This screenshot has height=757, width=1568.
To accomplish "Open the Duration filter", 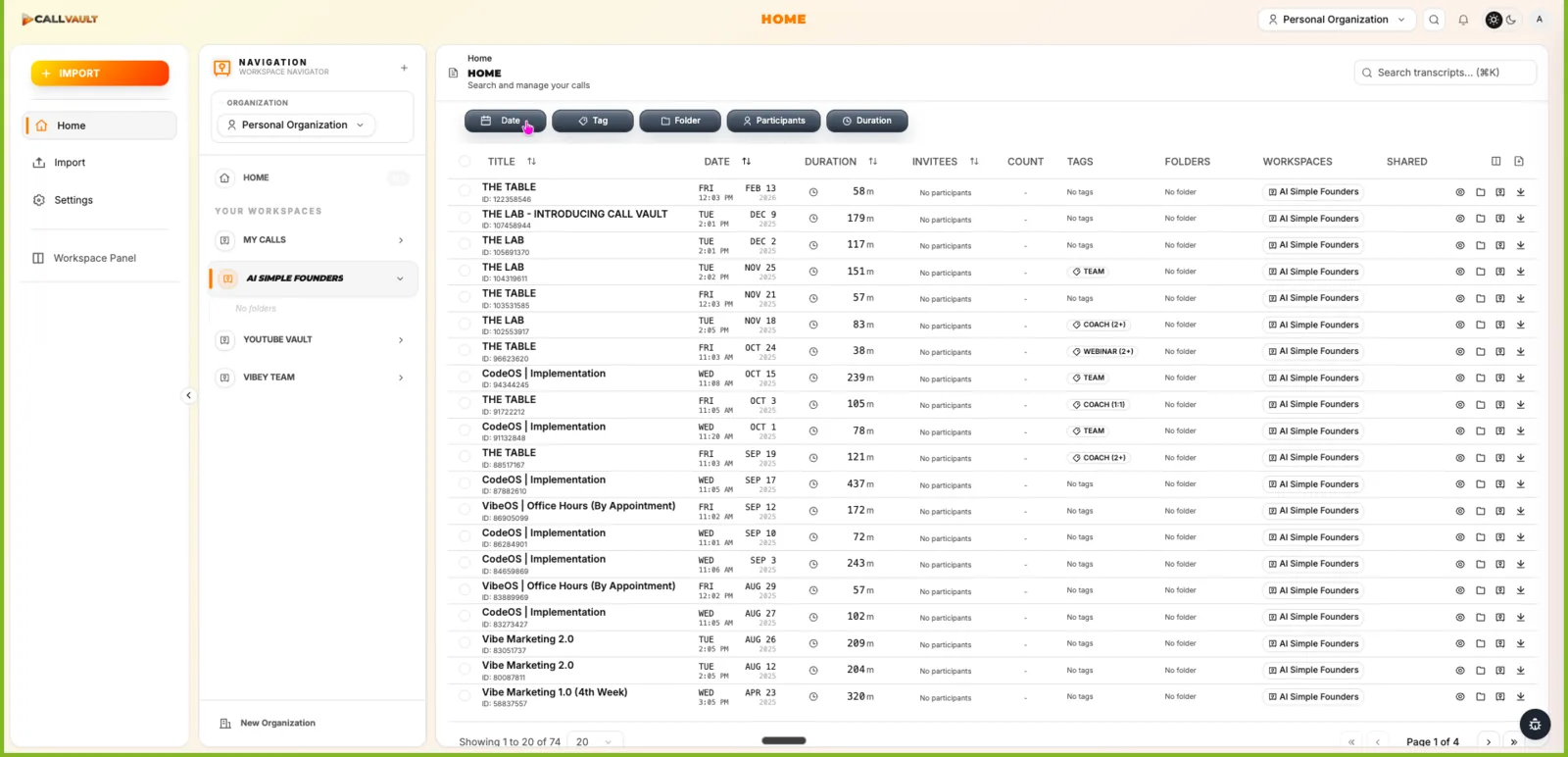I will point(867,121).
